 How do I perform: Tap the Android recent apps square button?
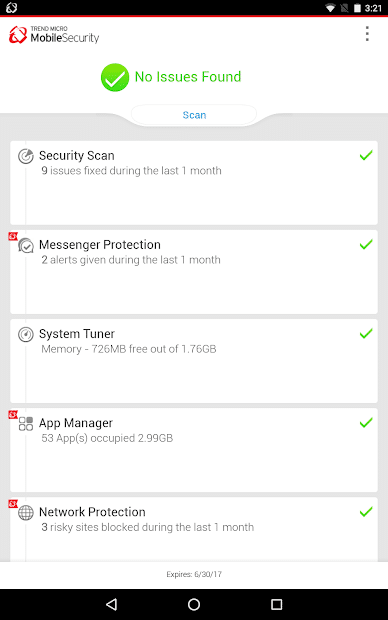point(276,604)
